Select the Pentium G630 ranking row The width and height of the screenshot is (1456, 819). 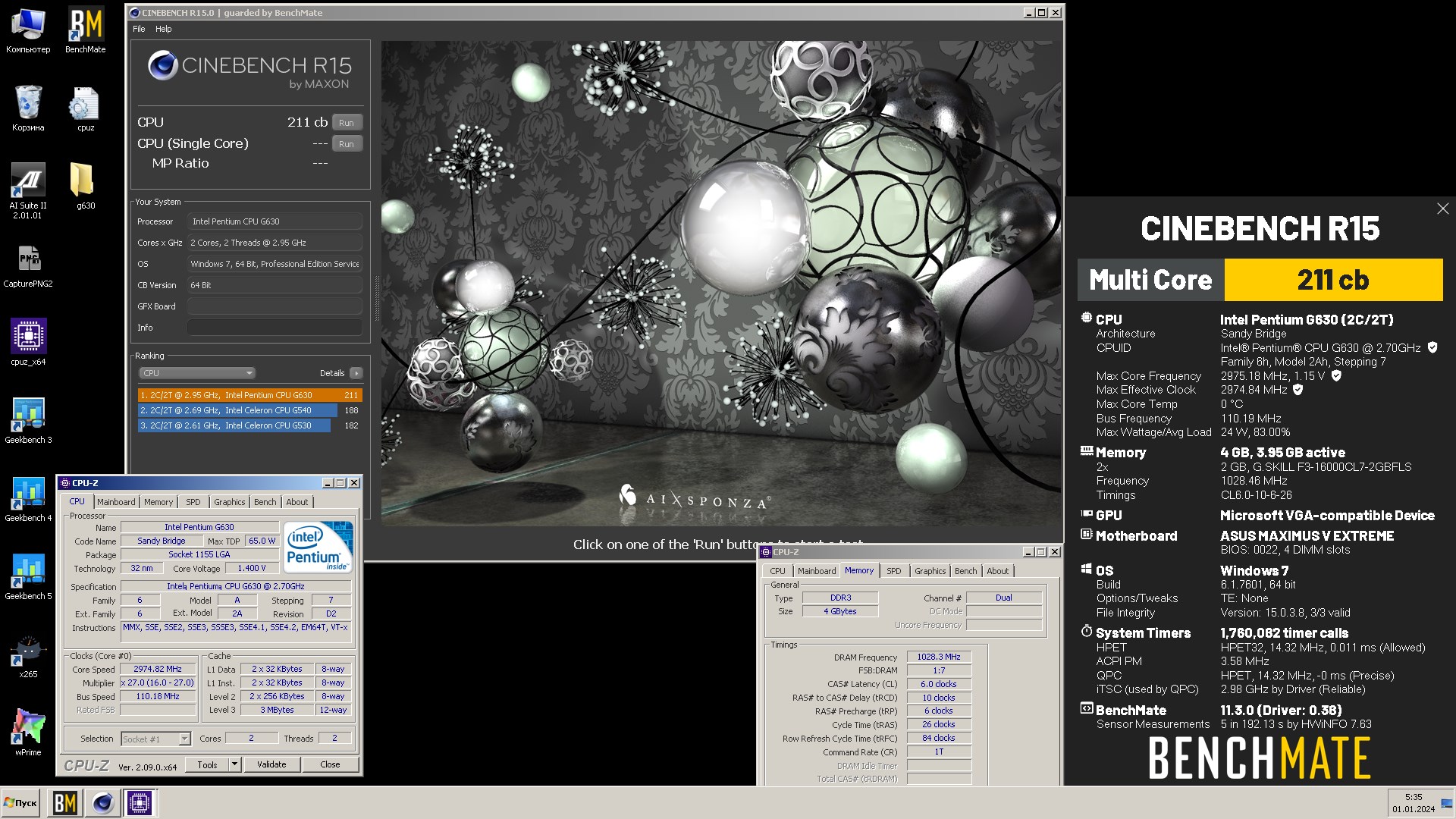pyautogui.click(x=249, y=395)
